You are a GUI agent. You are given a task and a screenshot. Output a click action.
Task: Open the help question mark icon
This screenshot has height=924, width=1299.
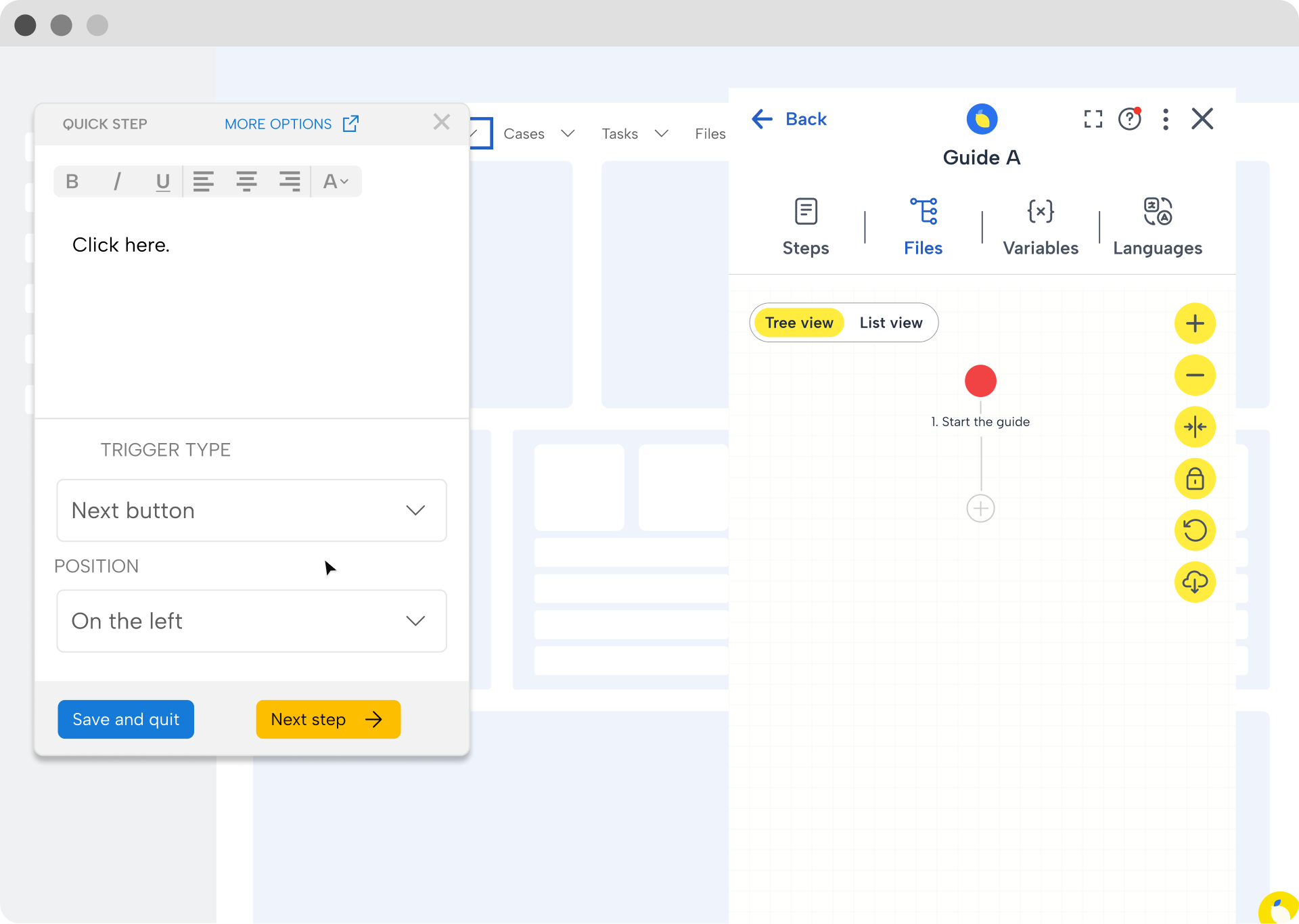pos(1130,119)
